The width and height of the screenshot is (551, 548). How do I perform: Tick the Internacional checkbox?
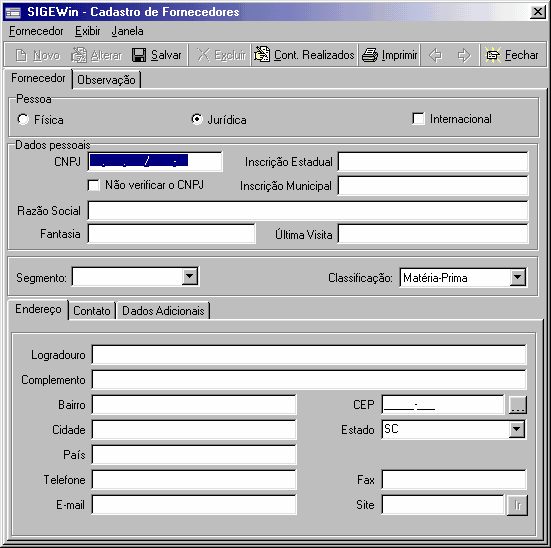418,118
